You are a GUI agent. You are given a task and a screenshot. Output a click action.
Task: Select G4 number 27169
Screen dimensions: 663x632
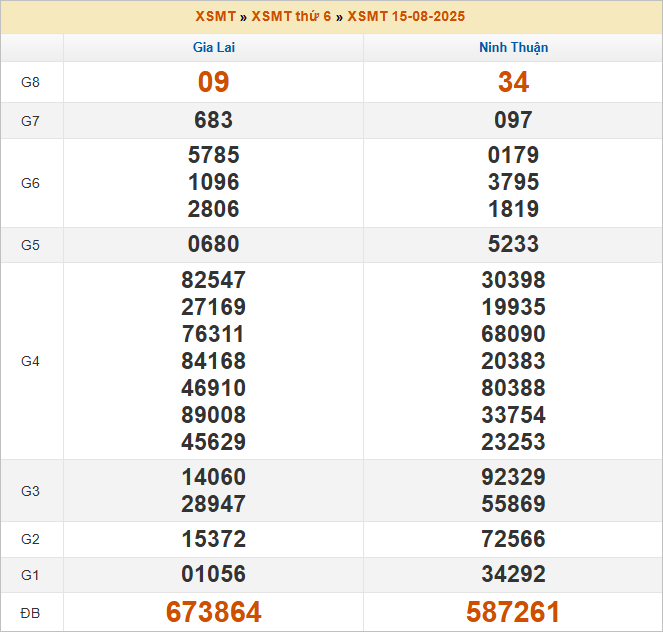click(214, 307)
